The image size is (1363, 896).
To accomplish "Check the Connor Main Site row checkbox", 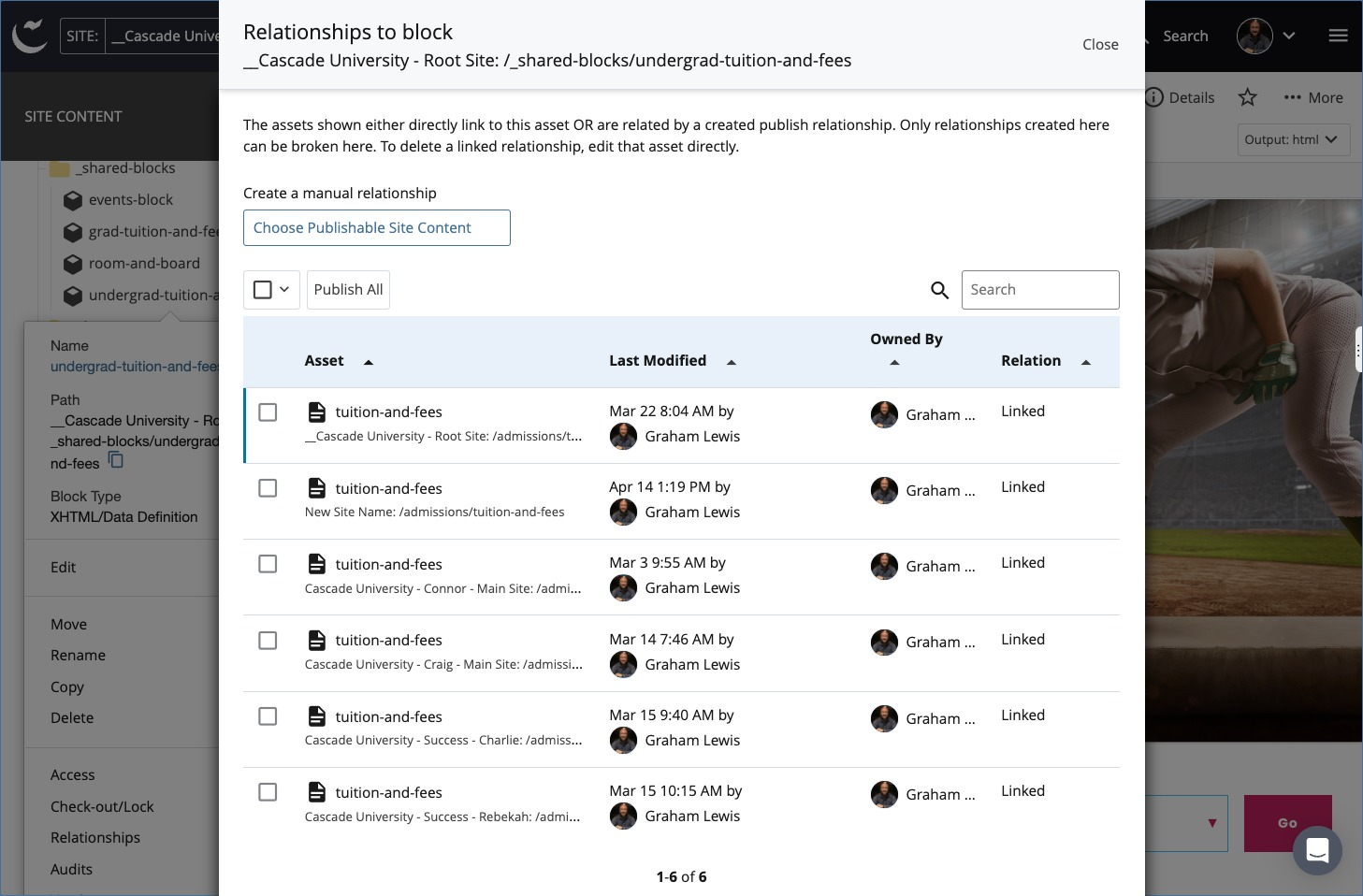I will [268, 564].
